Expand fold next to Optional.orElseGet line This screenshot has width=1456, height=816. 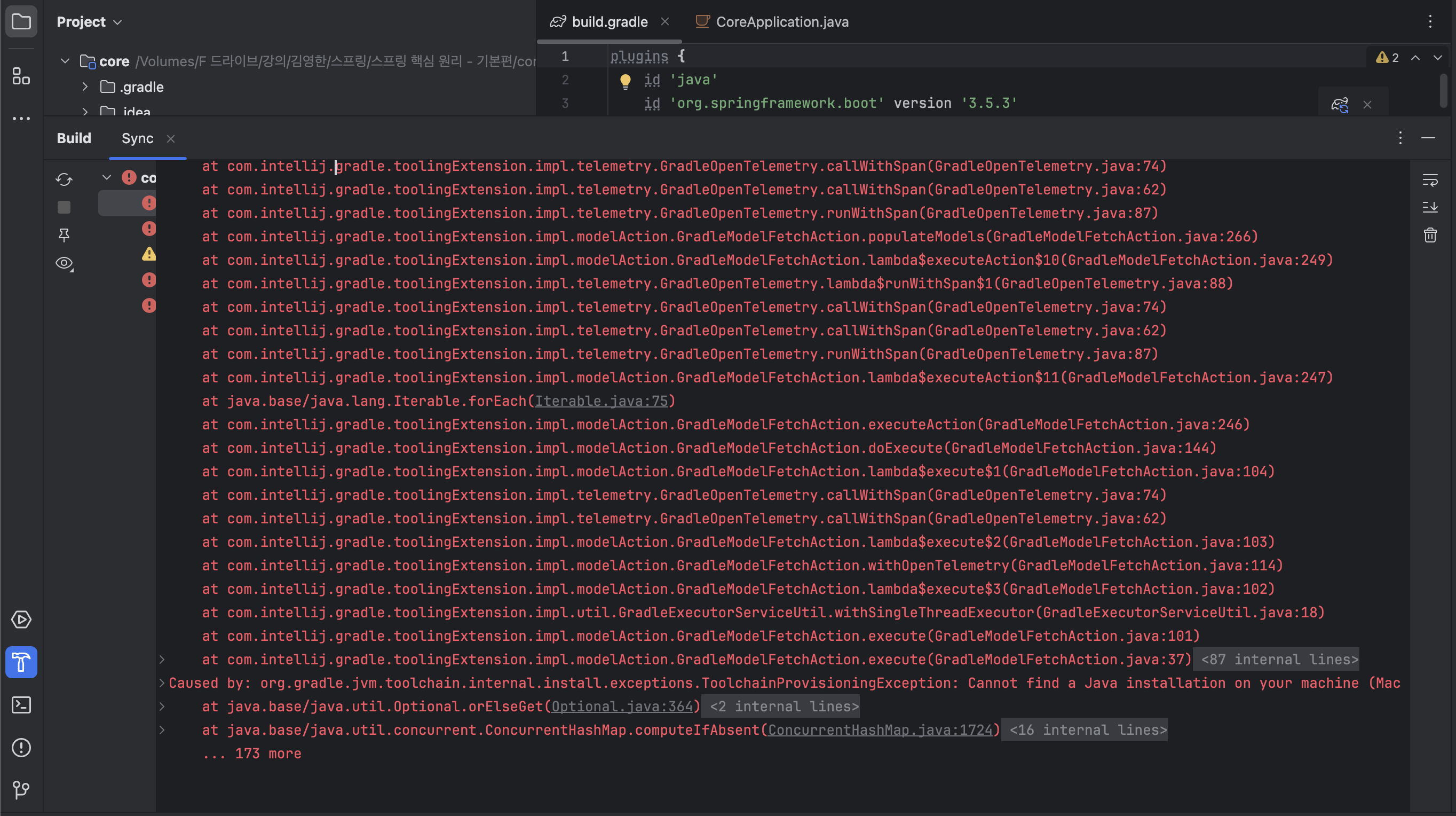tap(162, 707)
